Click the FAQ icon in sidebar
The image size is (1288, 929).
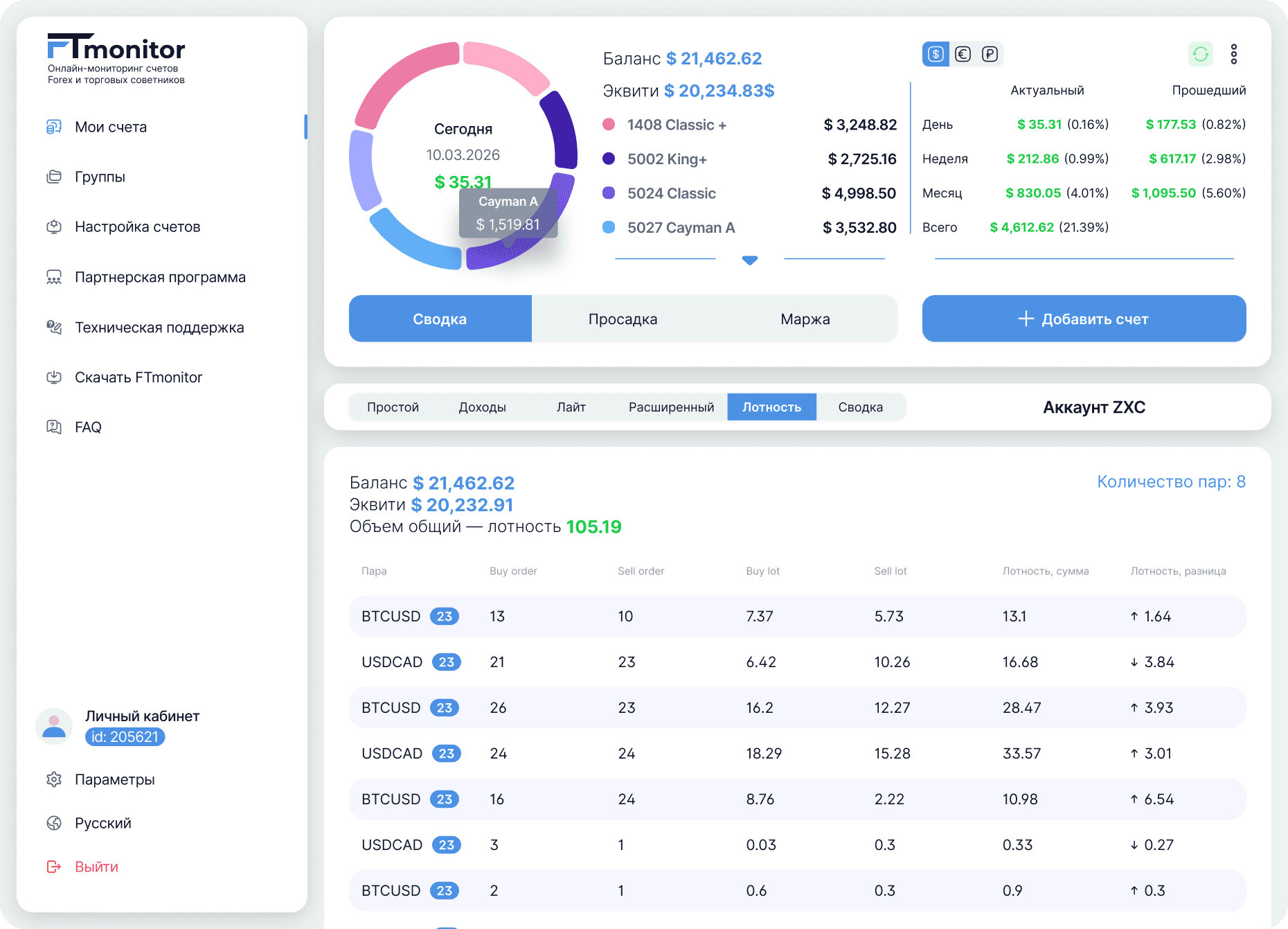tap(54, 427)
